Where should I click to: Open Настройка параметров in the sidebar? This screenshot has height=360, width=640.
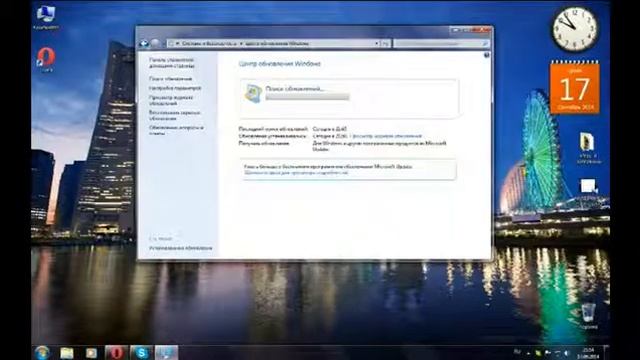tap(175, 88)
